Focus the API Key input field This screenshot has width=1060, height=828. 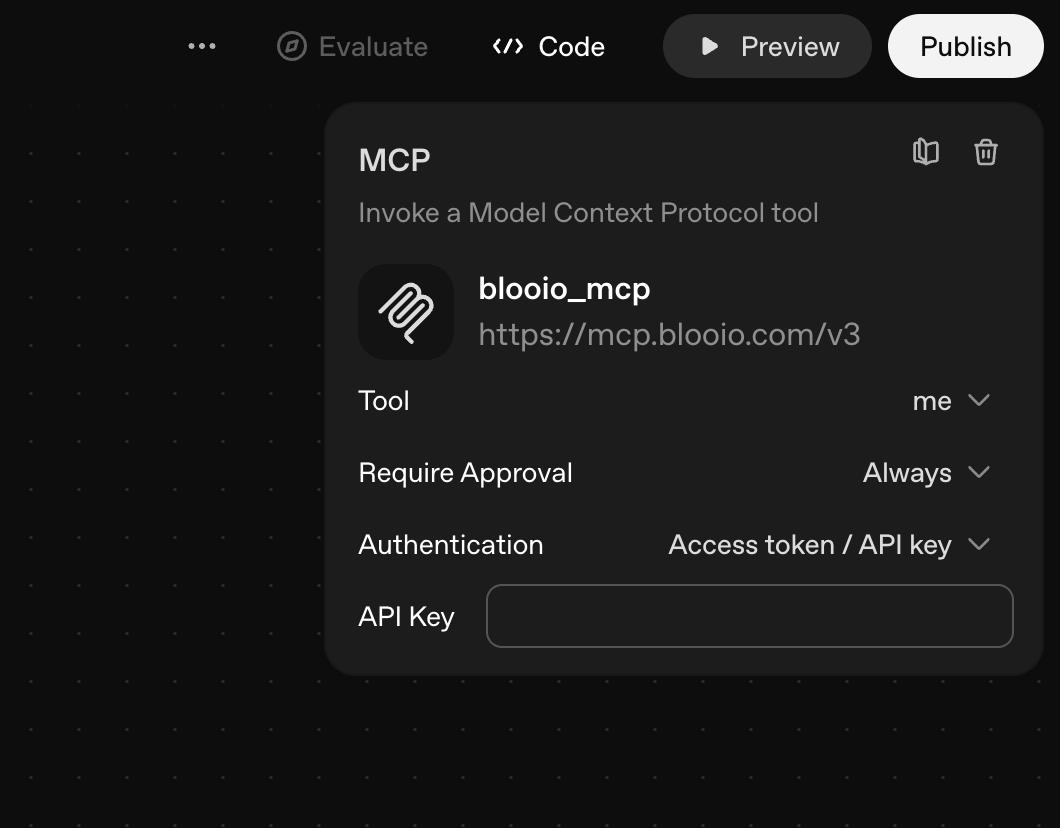(x=749, y=616)
